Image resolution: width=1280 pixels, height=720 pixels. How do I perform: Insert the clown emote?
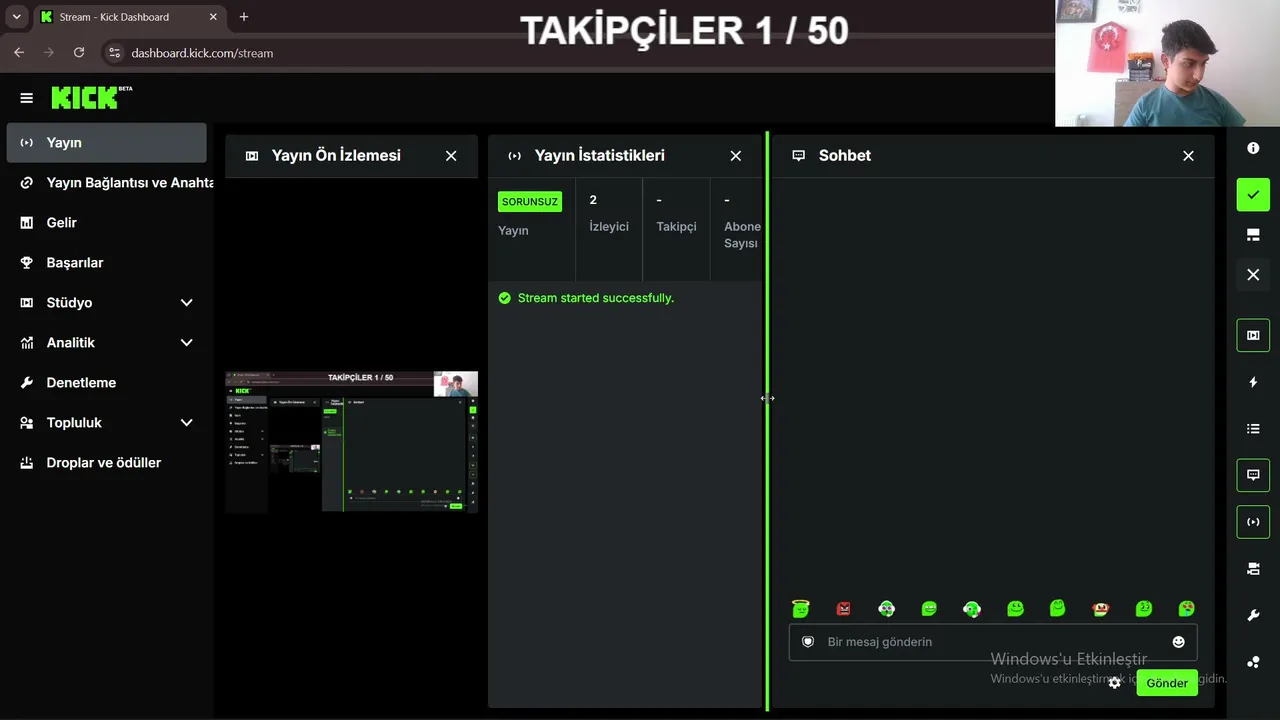1101,608
